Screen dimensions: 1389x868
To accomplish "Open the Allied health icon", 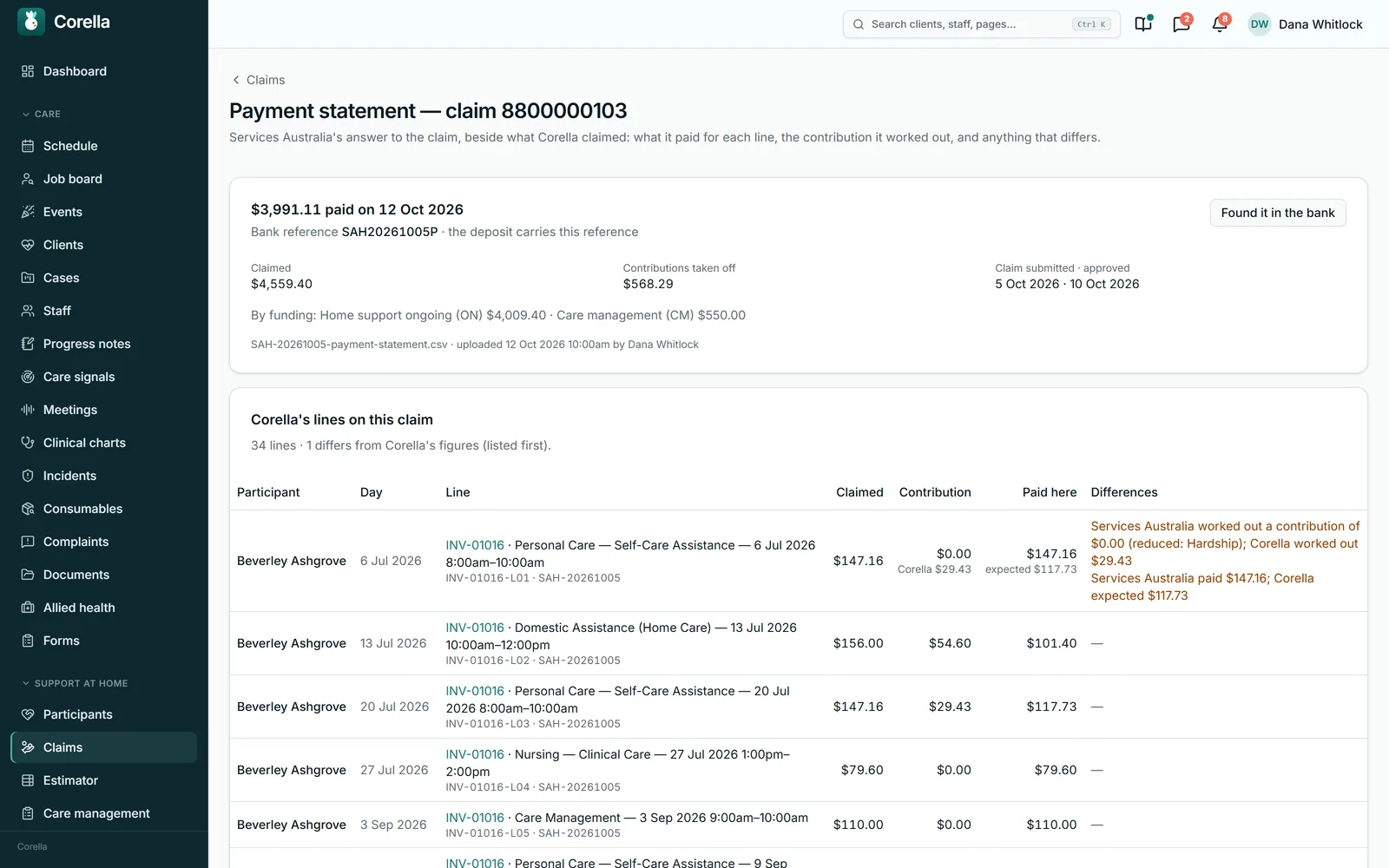I will (x=28, y=608).
